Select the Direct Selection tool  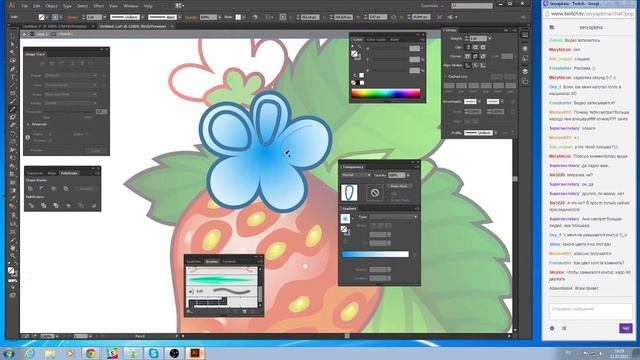coord(12,44)
